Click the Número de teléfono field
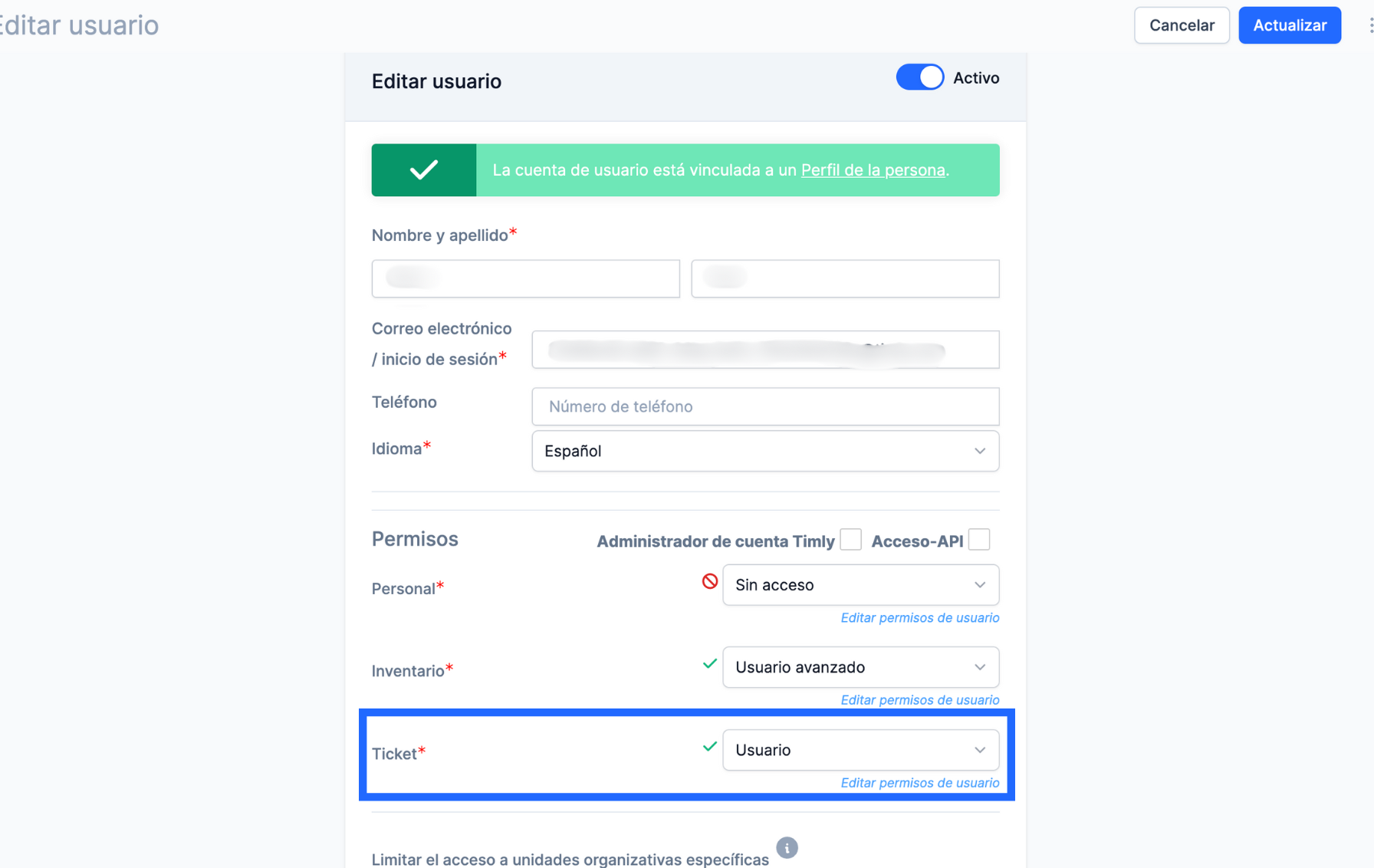 coord(764,406)
